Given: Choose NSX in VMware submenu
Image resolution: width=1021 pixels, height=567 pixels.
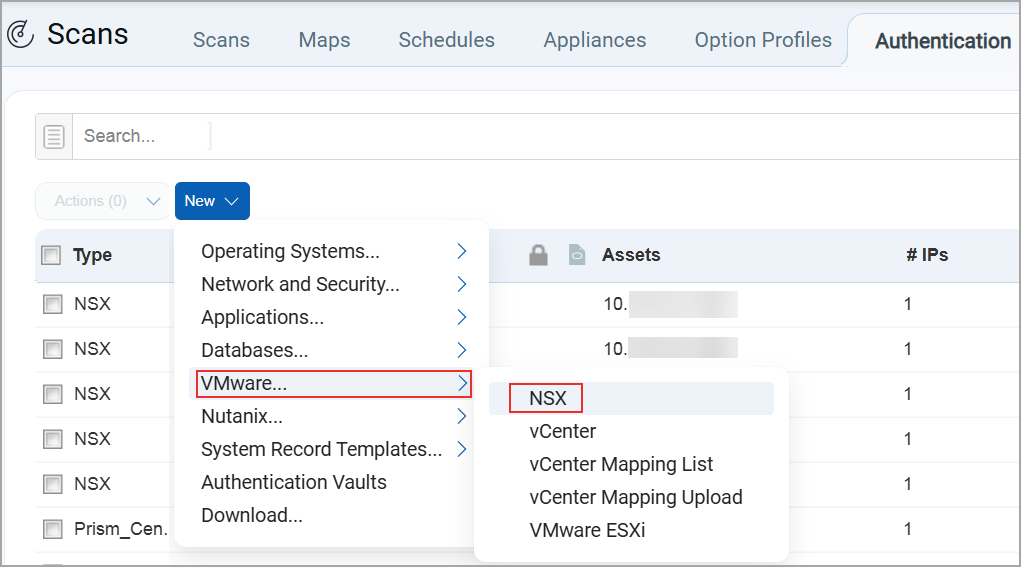Looking at the screenshot, I should click(x=547, y=398).
